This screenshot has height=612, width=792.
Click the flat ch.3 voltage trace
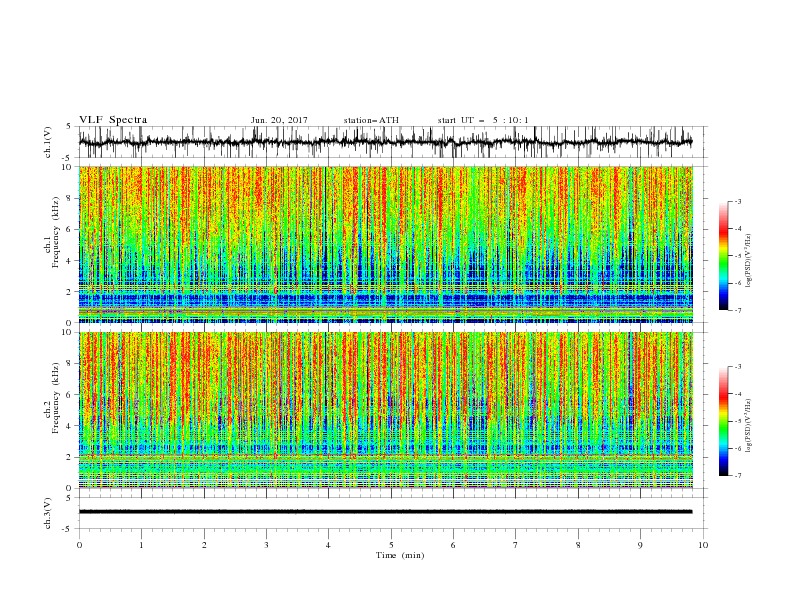(x=385, y=512)
